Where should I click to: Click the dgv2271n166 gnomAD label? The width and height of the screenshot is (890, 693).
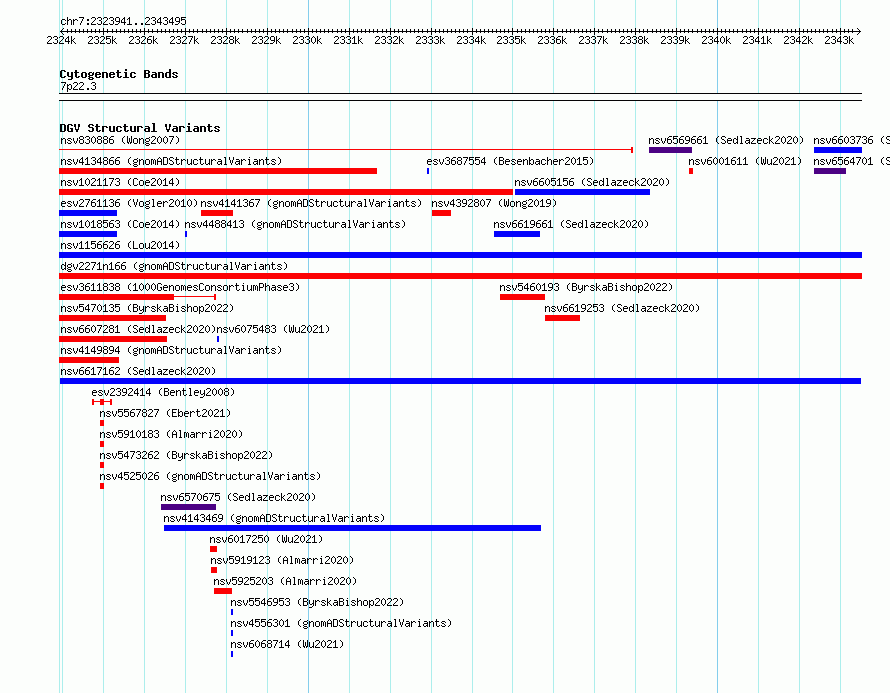[x=174, y=266]
